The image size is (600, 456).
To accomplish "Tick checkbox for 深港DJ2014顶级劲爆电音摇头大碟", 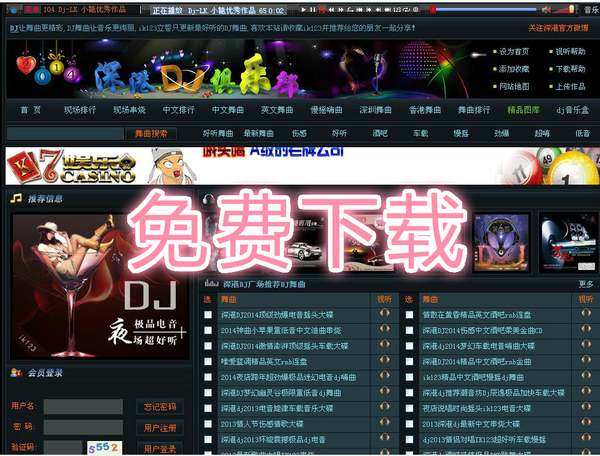I will click(x=208, y=314).
